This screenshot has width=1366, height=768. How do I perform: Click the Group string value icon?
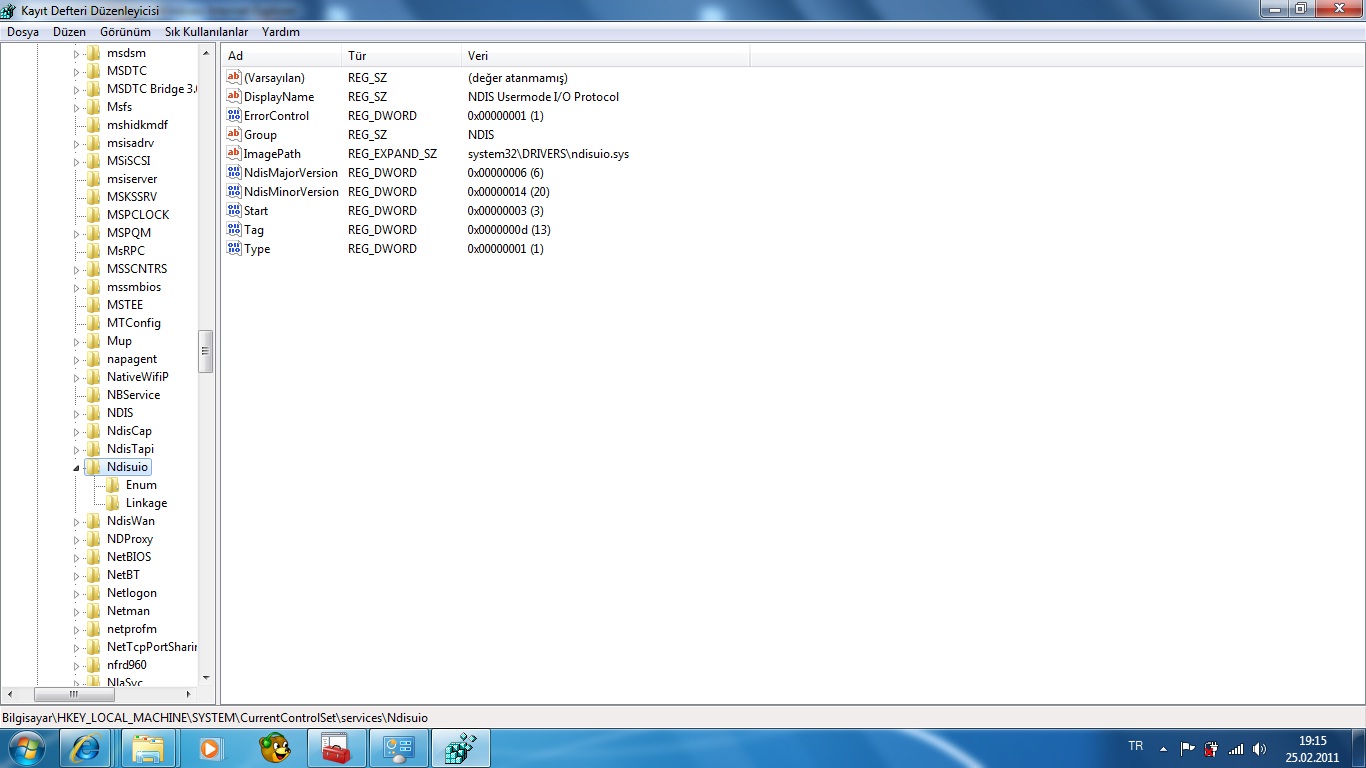coord(234,135)
